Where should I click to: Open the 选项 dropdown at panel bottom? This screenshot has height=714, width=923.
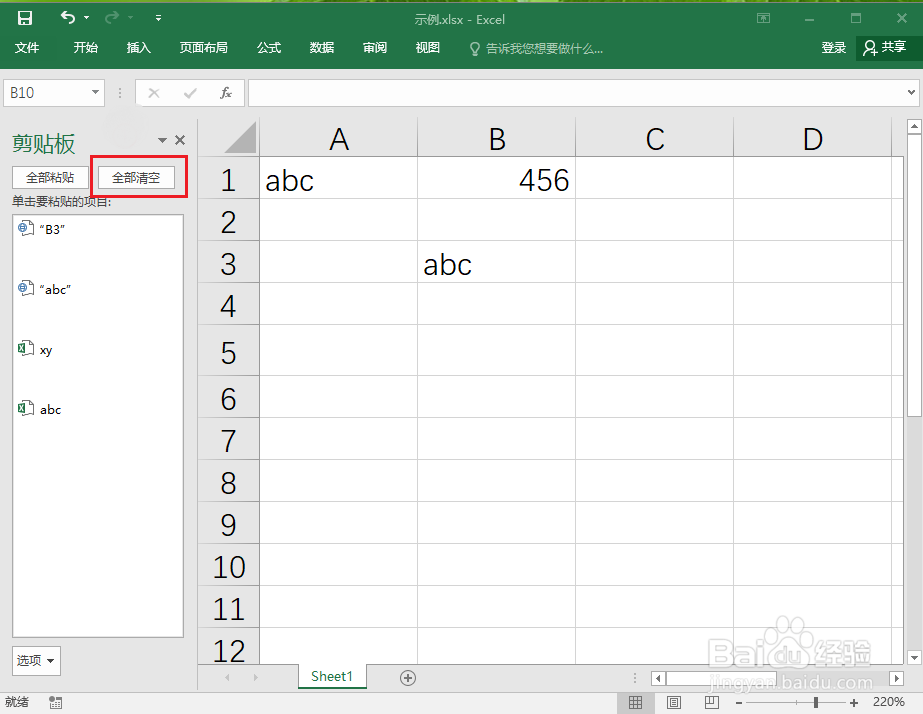coord(36,661)
